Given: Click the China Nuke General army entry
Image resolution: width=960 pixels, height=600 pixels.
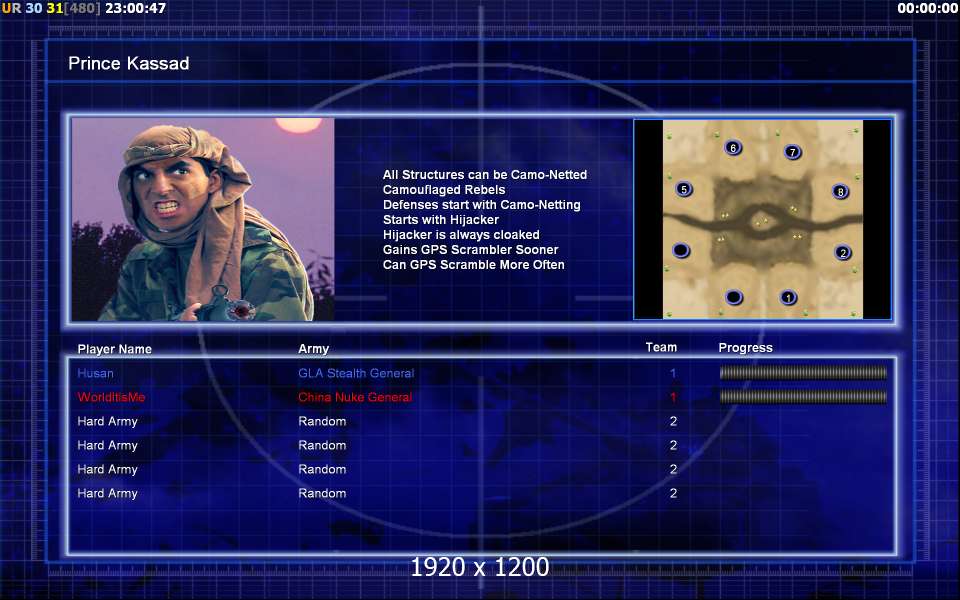Looking at the screenshot, I should pos(354,397).
